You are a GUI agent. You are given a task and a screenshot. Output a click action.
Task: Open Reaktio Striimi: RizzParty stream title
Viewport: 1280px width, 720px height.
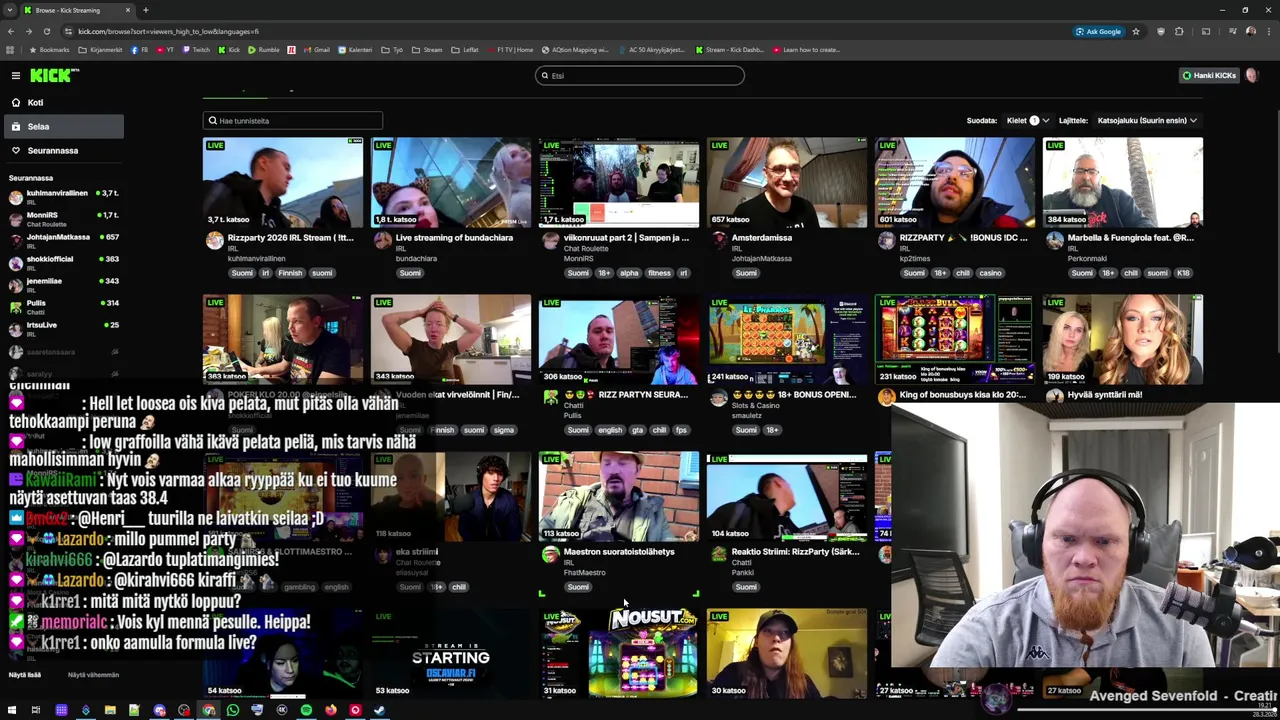coord(795,551)
